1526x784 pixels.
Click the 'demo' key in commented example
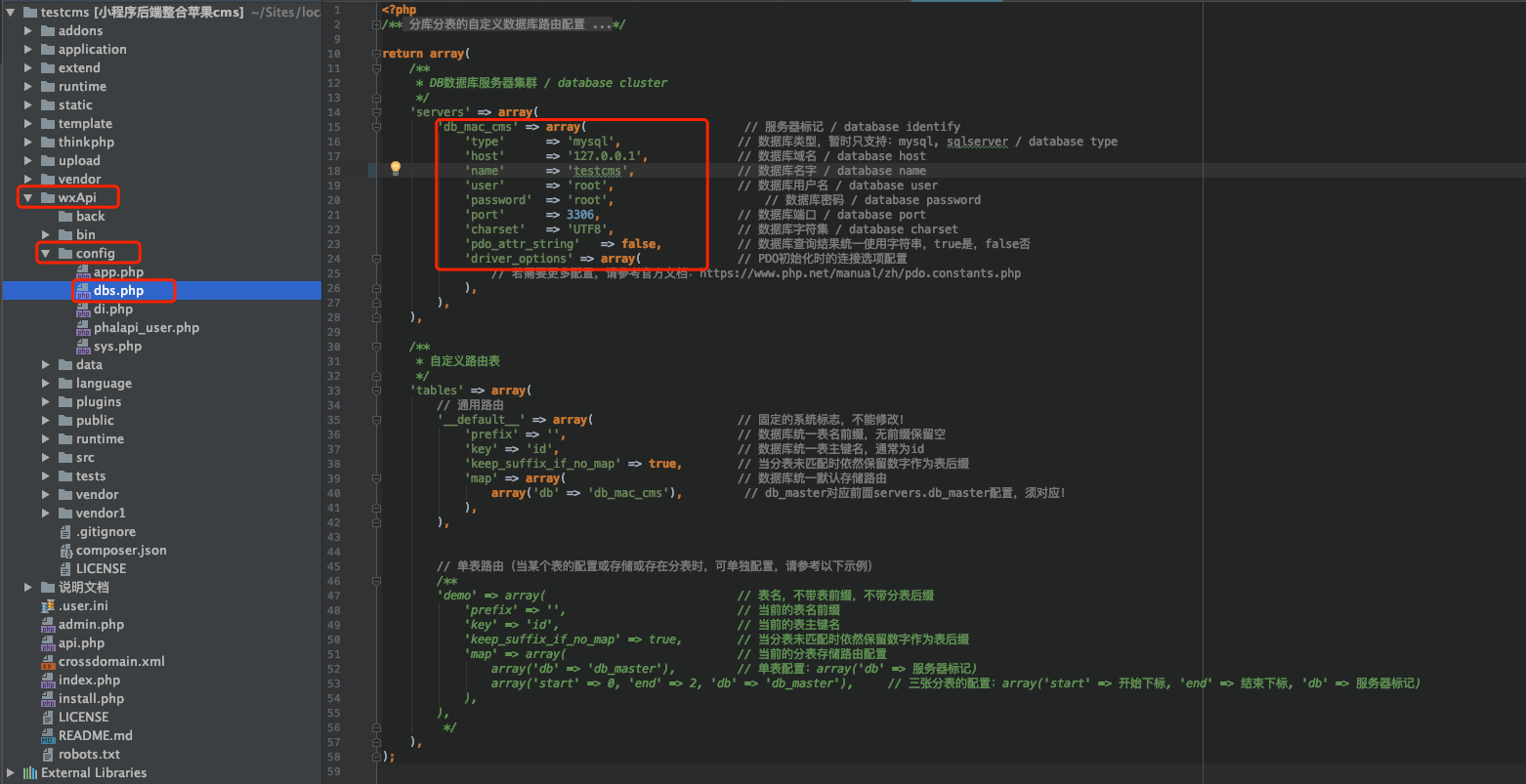click(x=457, y=596)
